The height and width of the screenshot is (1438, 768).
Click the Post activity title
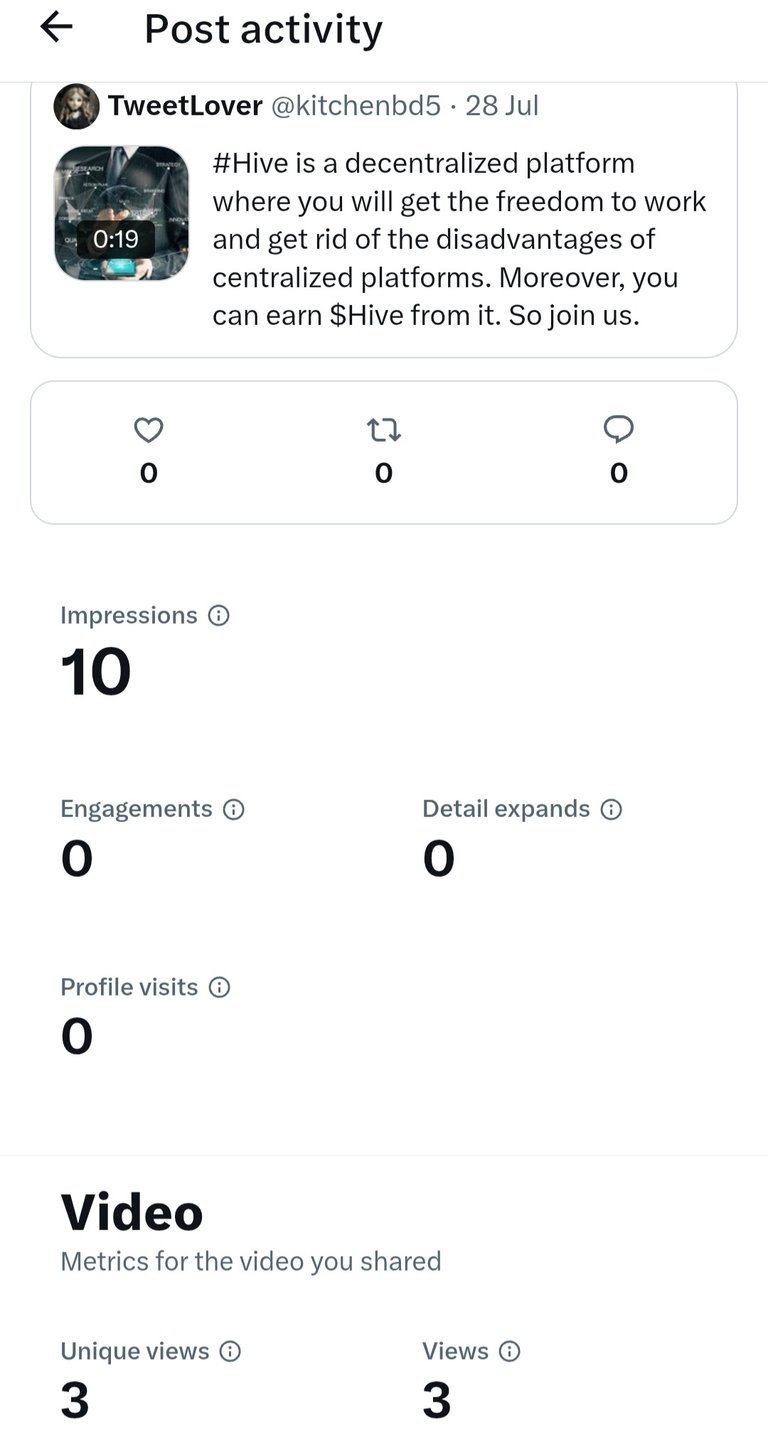(263, 29)
